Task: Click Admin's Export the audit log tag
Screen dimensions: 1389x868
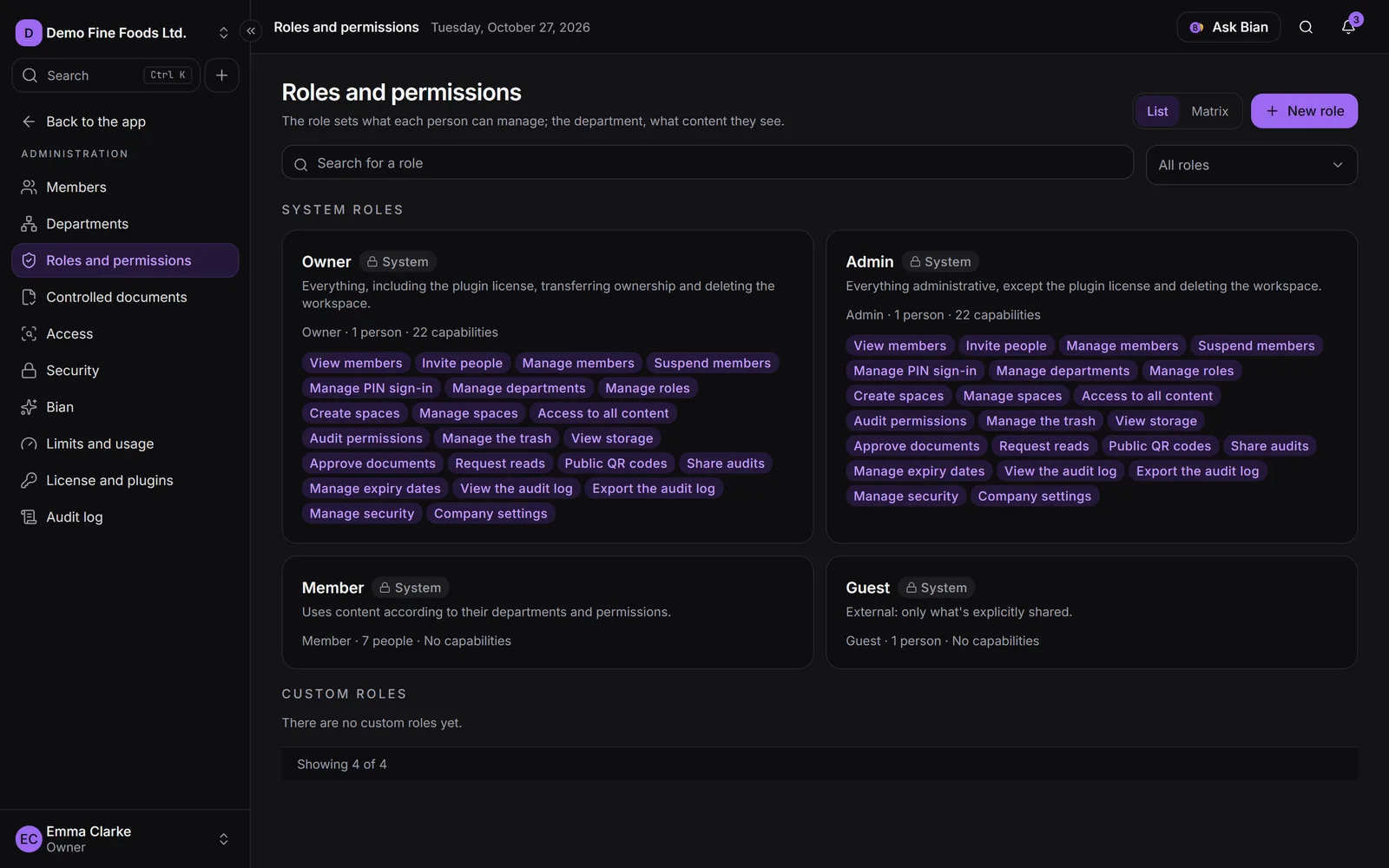Action: (x=1197, y=471)
